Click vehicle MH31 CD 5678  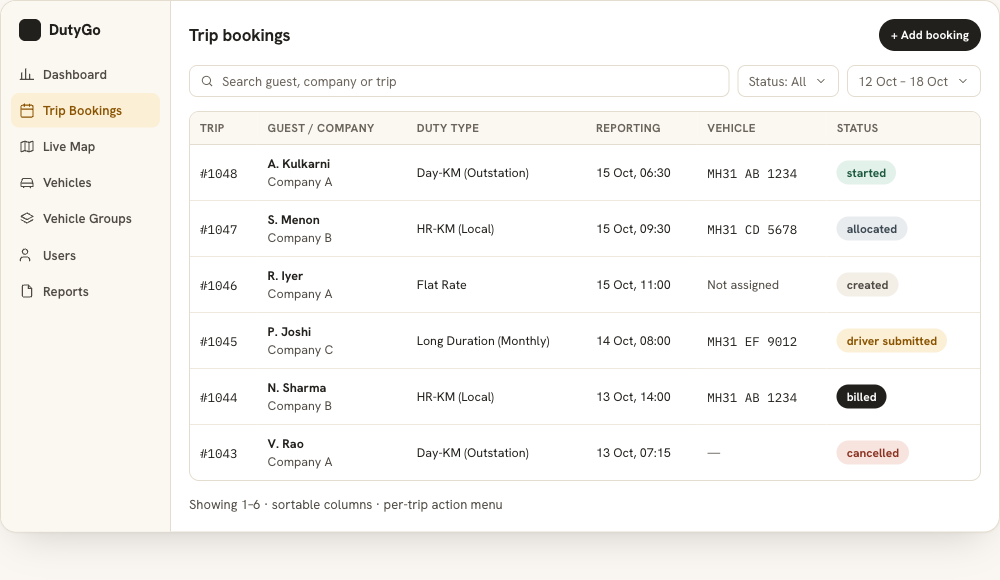(752, 230)
